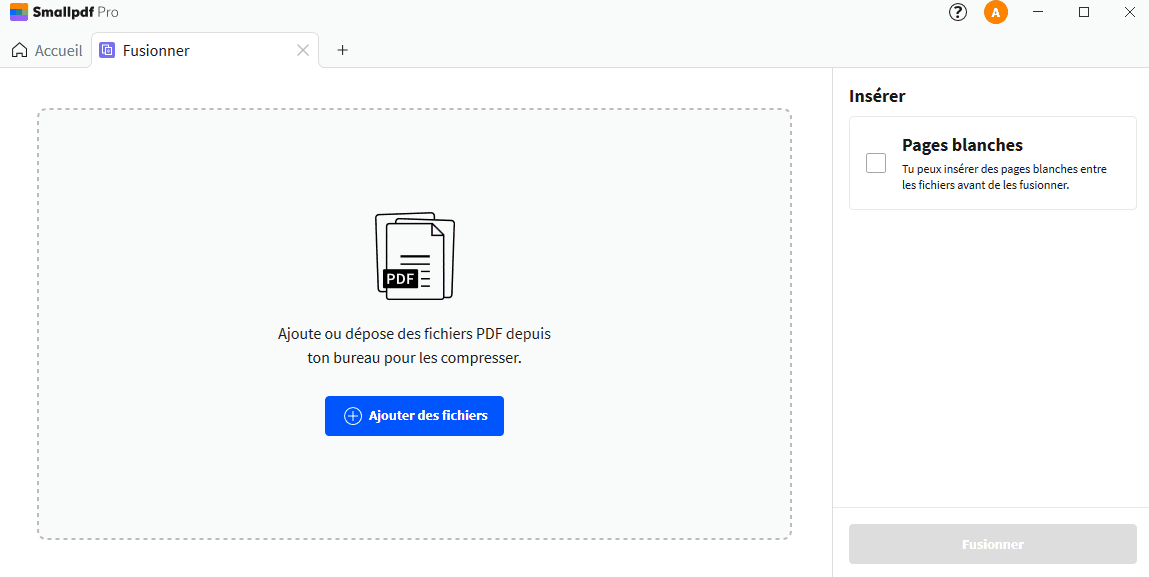Open the help question mark icon
Screen dimensions: 1149x577
tap(958, 12)
